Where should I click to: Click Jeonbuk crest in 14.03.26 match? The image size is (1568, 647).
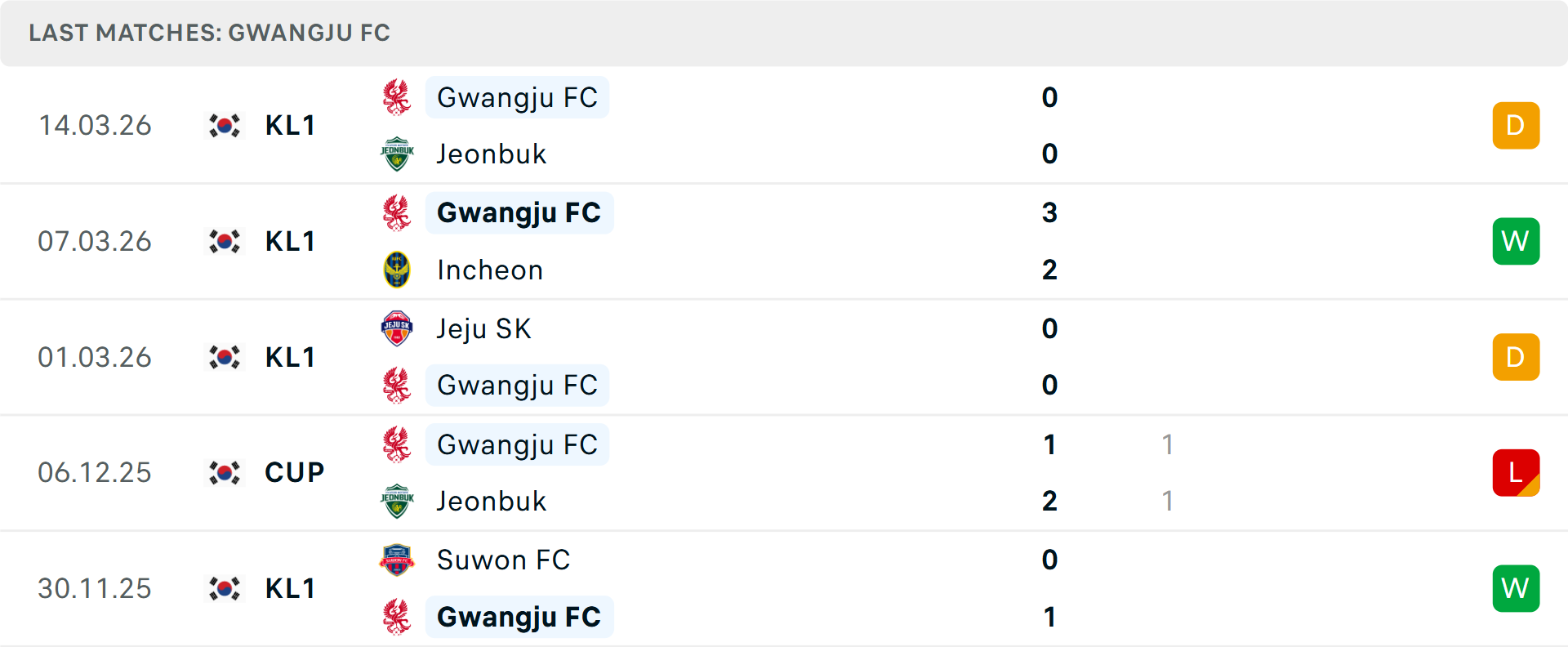pos(397,154)
